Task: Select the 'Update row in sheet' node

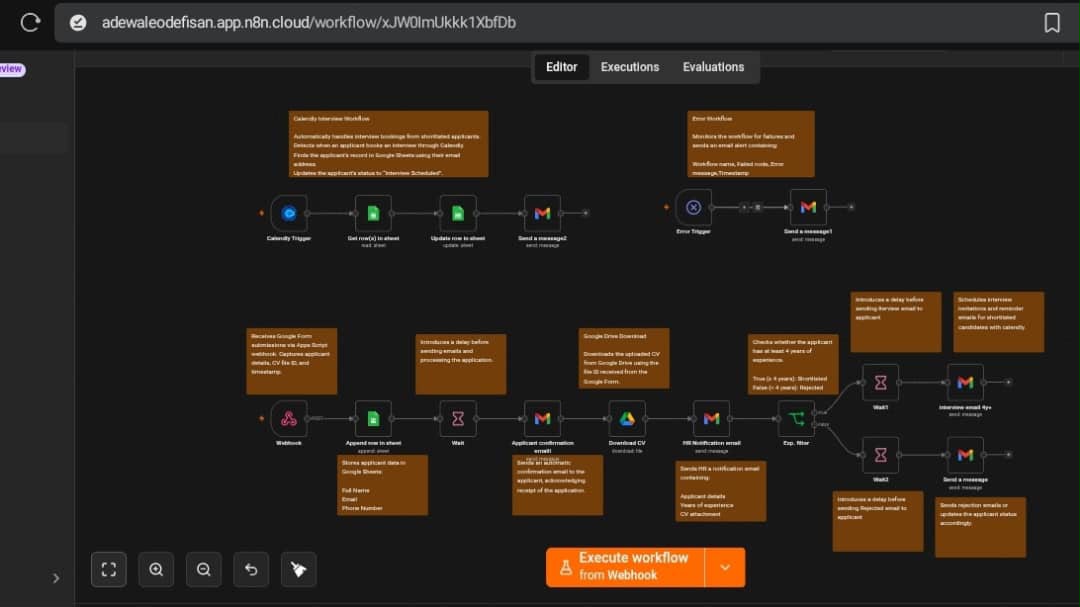Action: coord(458,214)
